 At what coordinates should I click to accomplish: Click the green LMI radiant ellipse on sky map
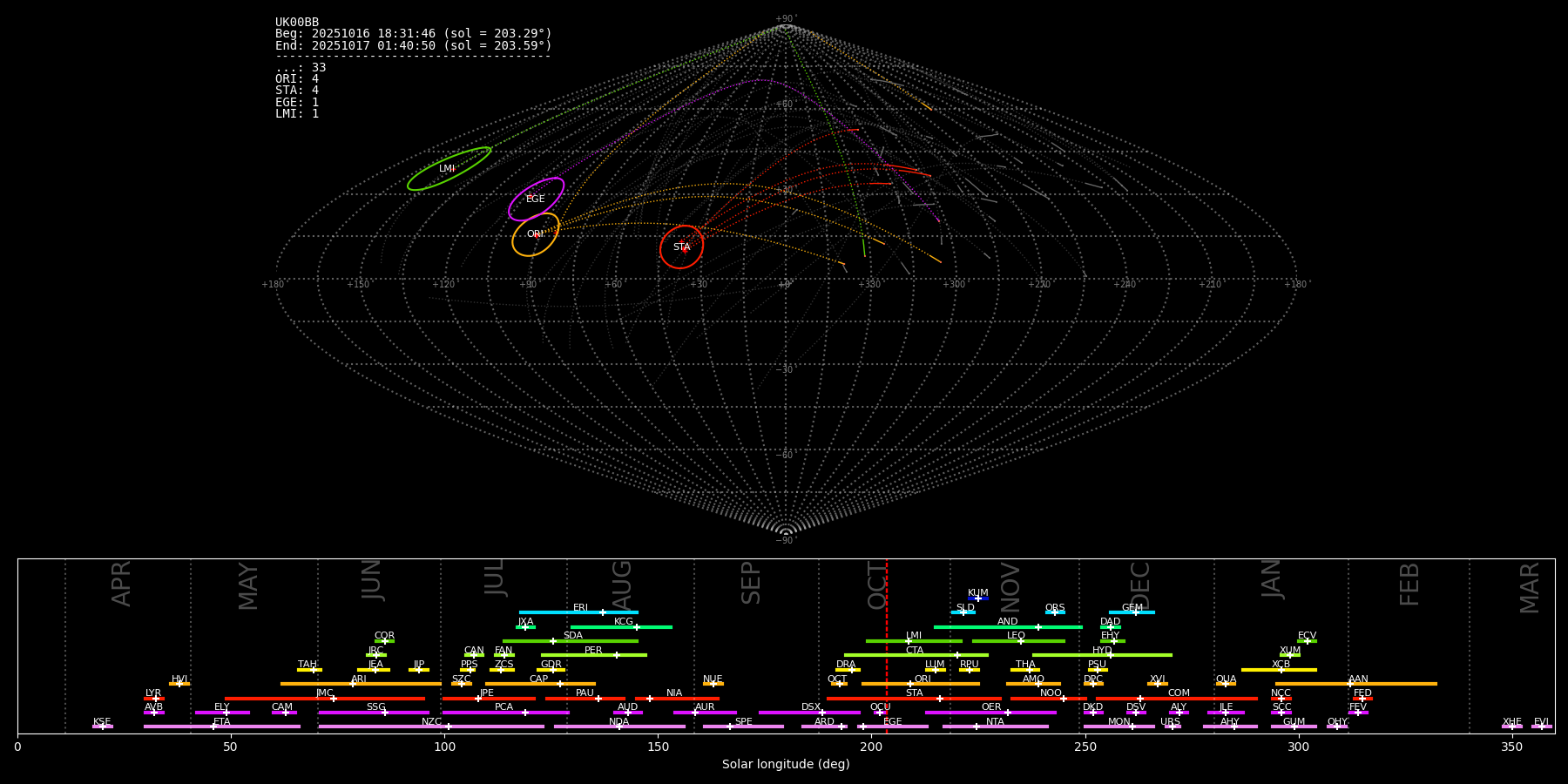(x=449, y=168)
